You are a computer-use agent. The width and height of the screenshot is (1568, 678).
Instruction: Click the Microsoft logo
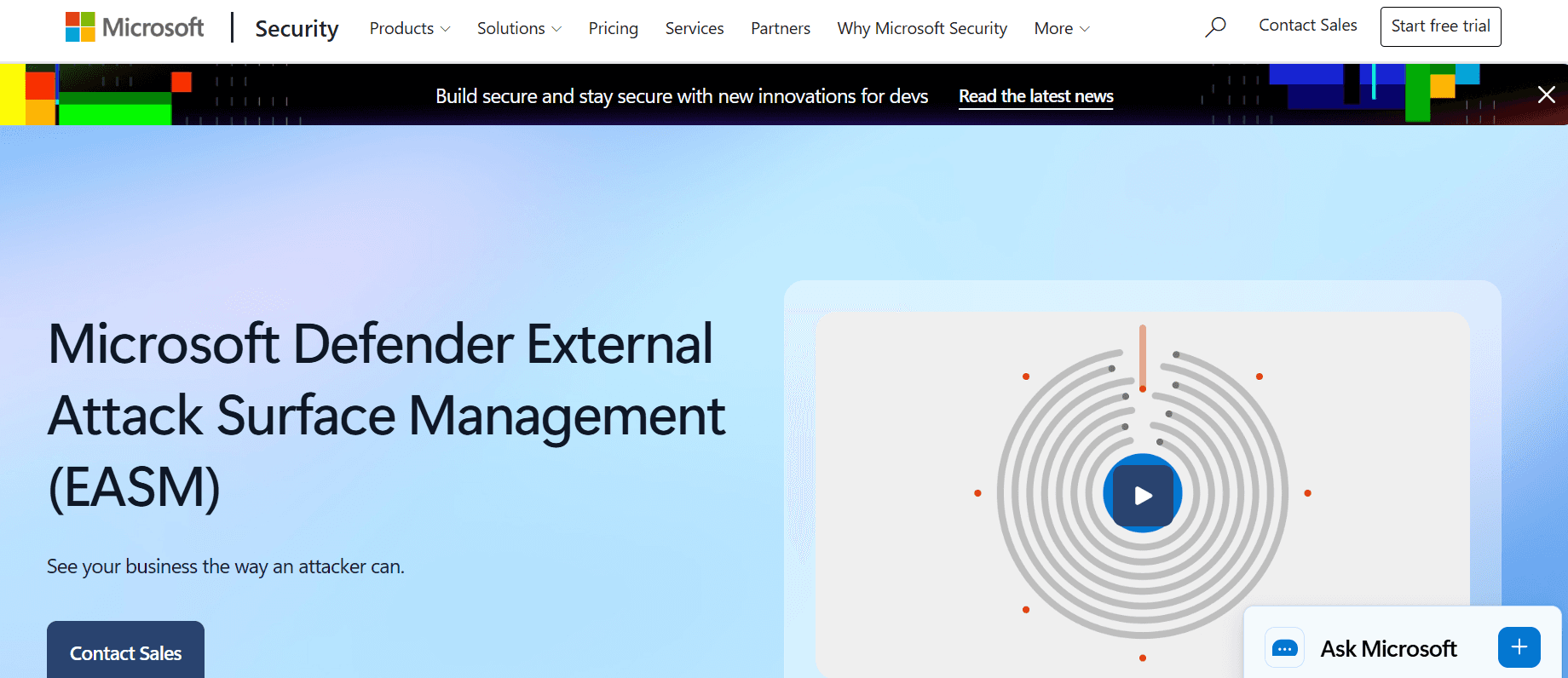(x=135, y=27)
